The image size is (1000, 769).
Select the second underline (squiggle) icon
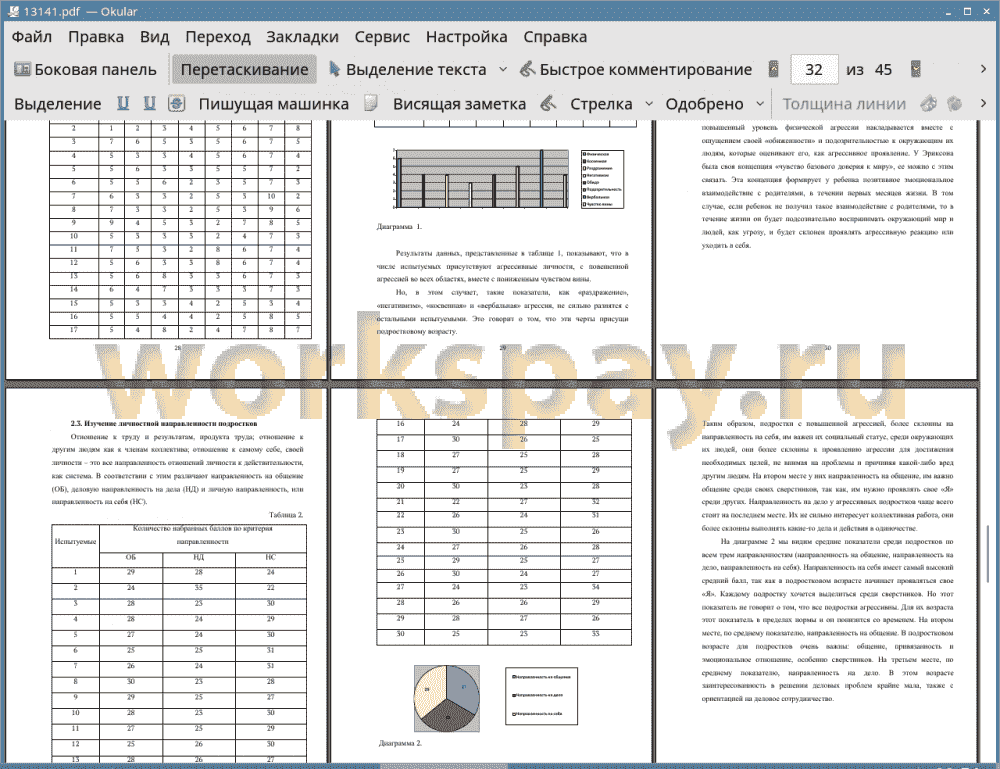pos(149,103)
